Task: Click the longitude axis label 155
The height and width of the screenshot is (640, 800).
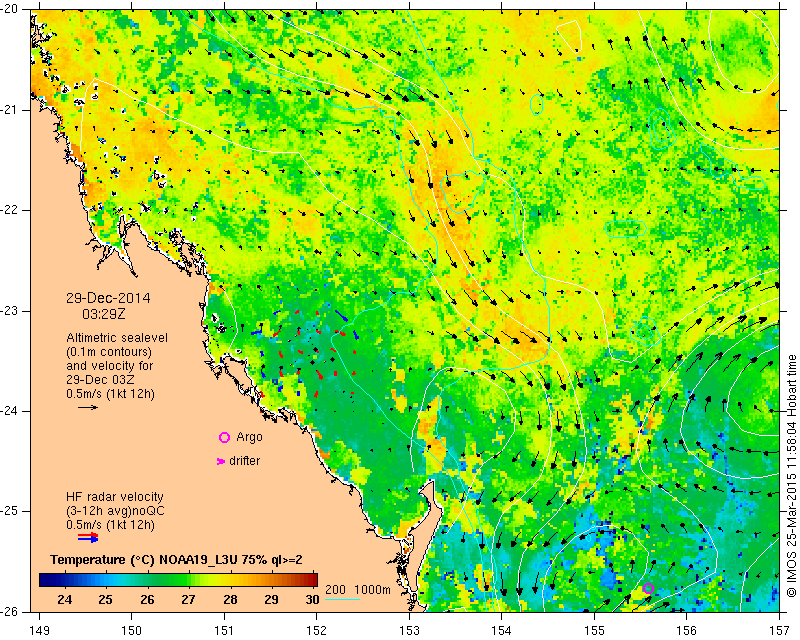Action: (x=594, y=631)
